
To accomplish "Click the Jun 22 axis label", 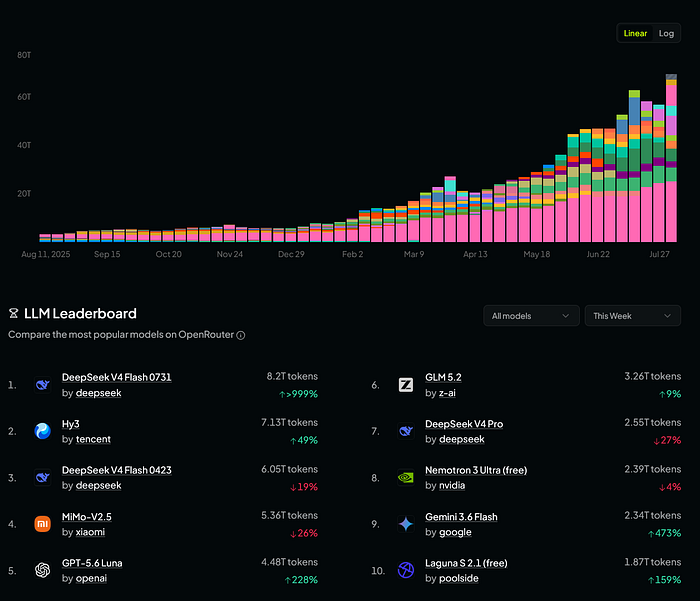I will point(598,255).
